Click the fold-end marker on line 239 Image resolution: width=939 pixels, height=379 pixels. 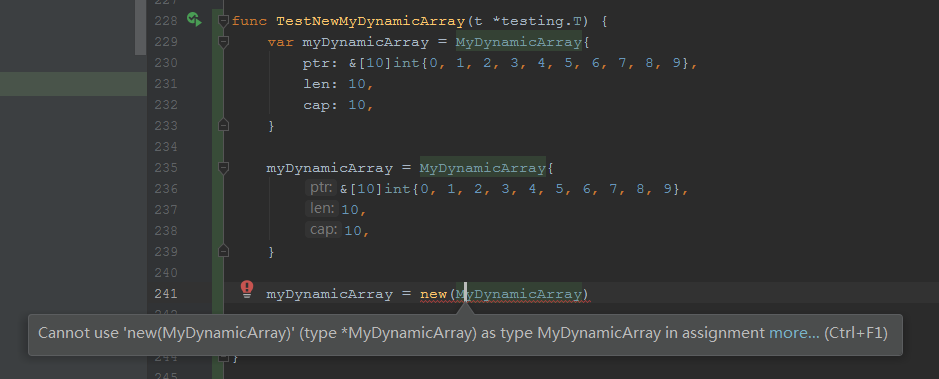(x=223, y=251)
